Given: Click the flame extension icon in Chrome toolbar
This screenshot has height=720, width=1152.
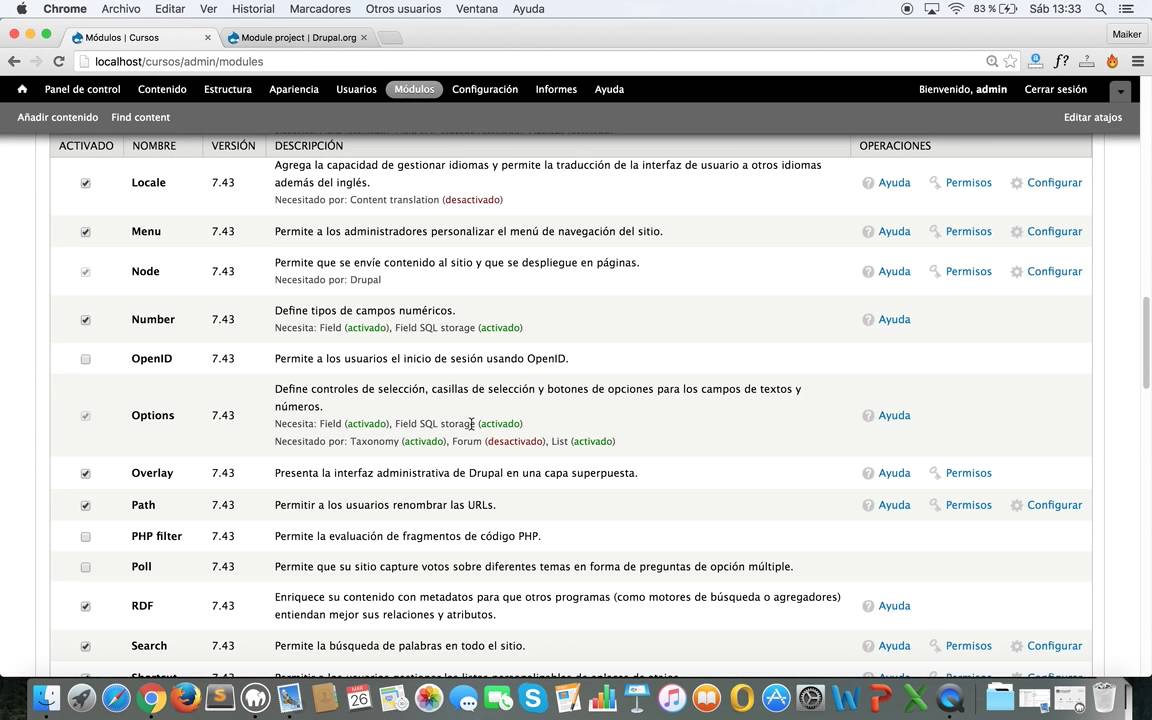Looking at the screenshot, I should point(1112,62).
